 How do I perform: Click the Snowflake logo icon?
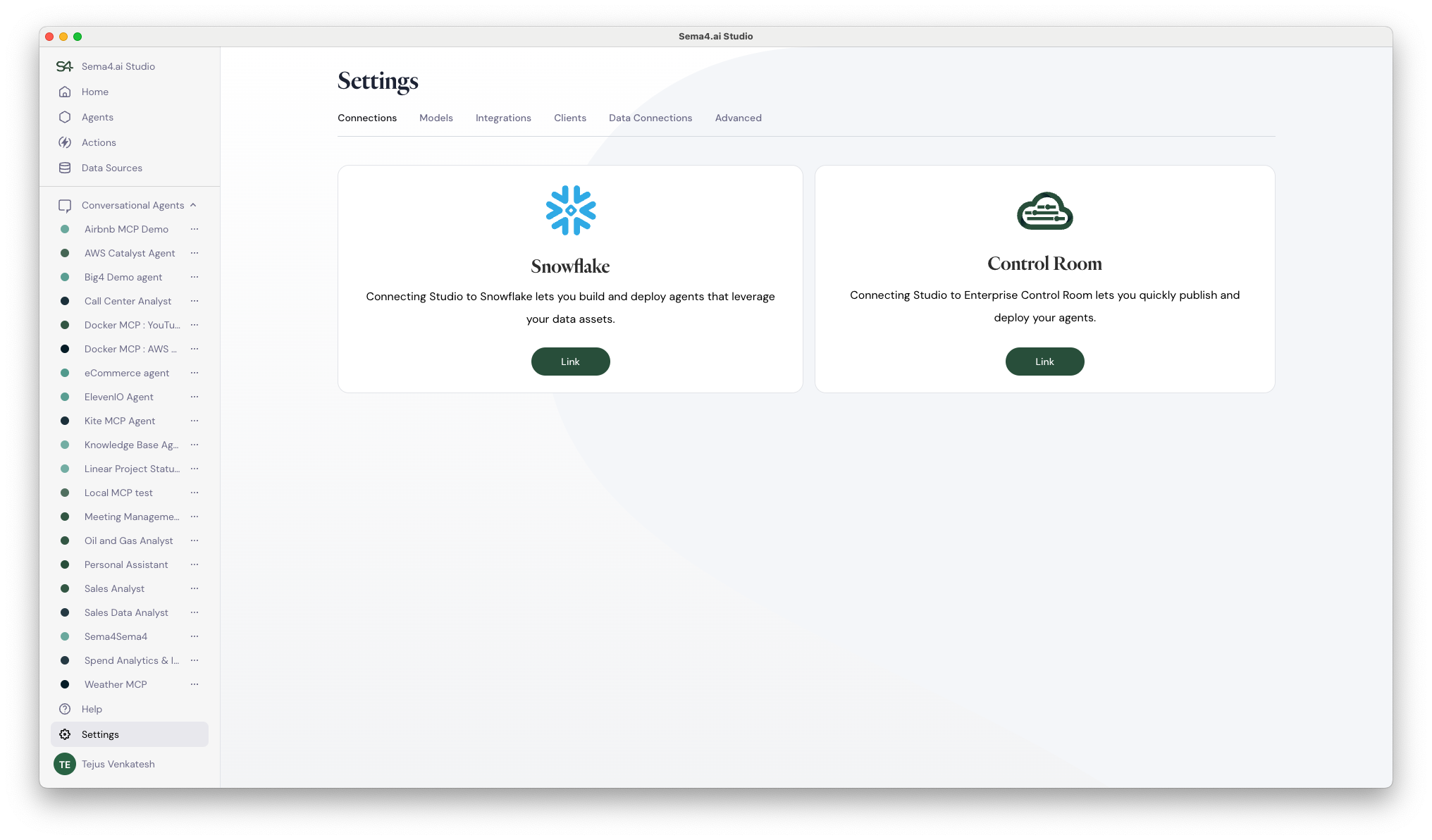tap(571, 210)
